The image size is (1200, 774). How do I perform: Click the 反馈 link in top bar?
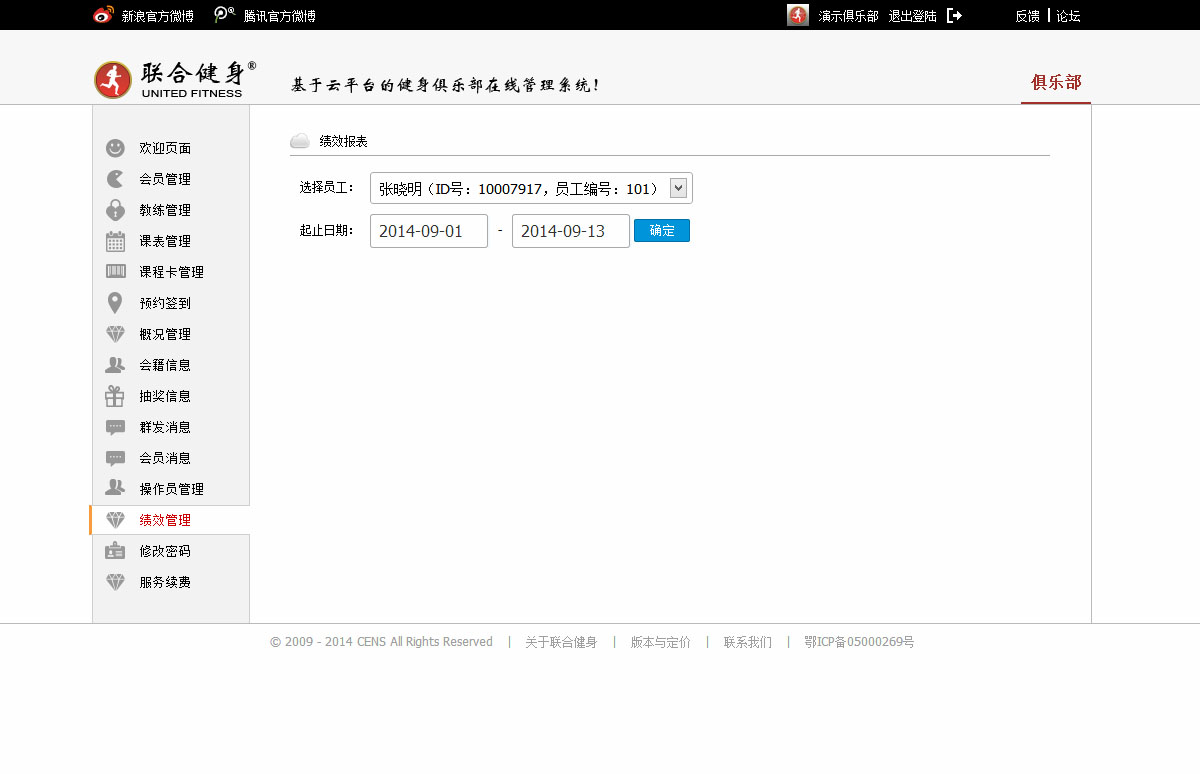[x=1027, y=16]
